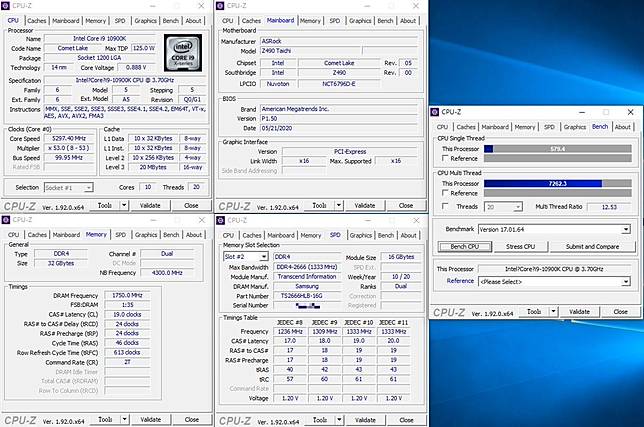The height and width of the screenshot is (427, 644).
Task: Click the Core Speed 5297.40 MHz field
Action: 69,138
